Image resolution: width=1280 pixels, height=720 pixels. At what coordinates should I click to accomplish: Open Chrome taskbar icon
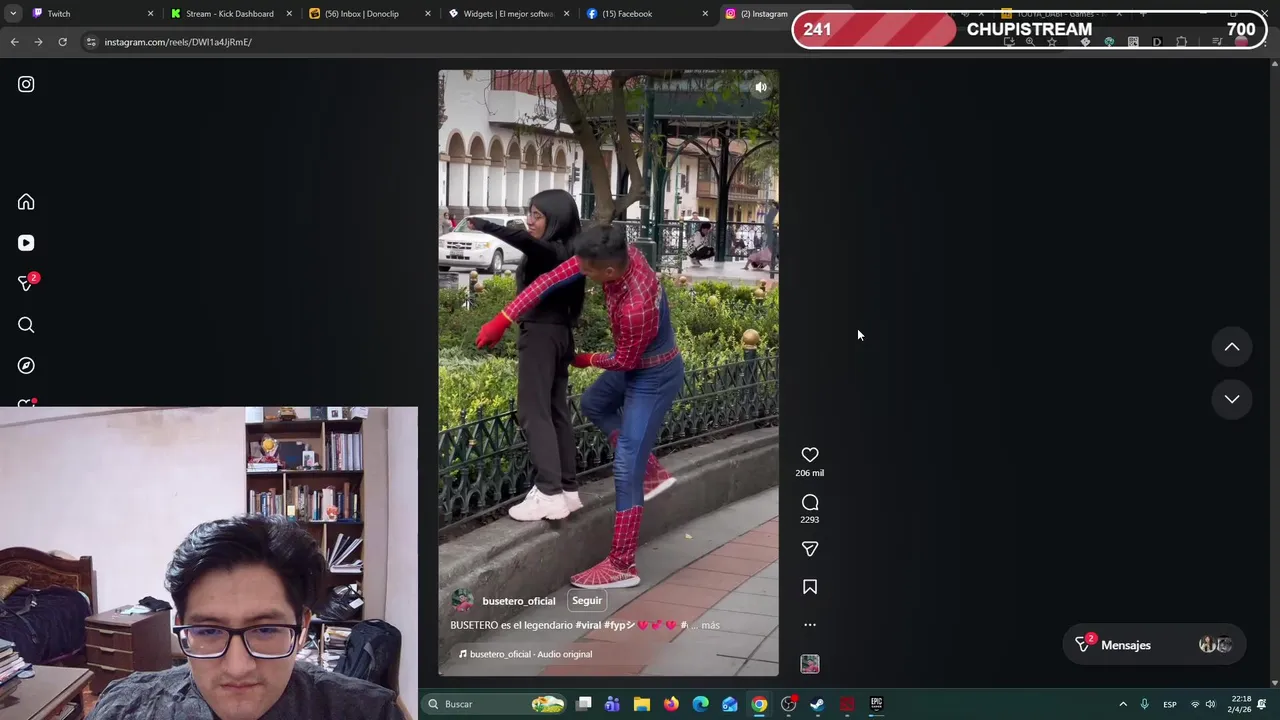pos(759,704)
